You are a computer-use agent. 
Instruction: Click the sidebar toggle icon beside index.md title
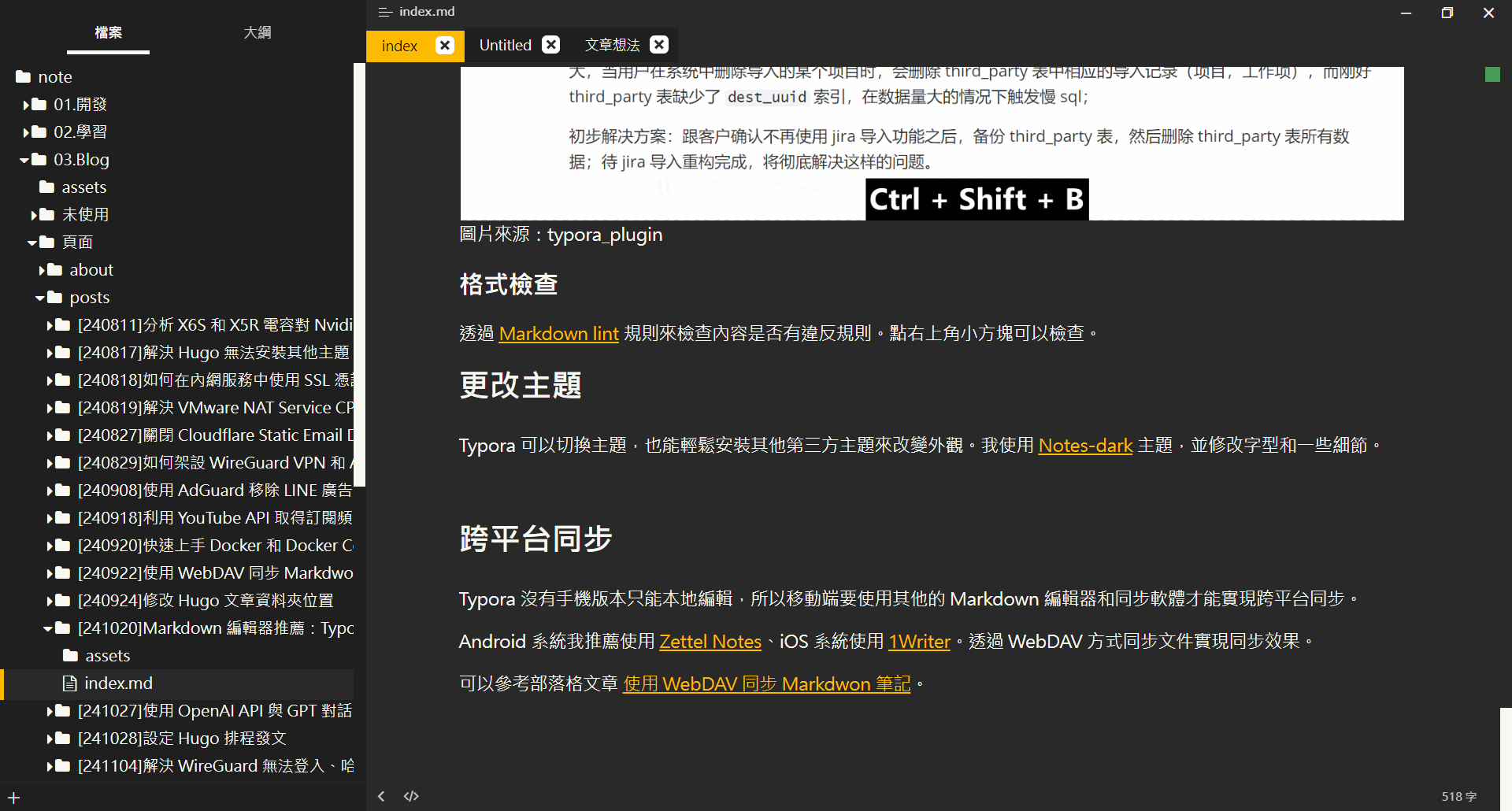point(385,12)
